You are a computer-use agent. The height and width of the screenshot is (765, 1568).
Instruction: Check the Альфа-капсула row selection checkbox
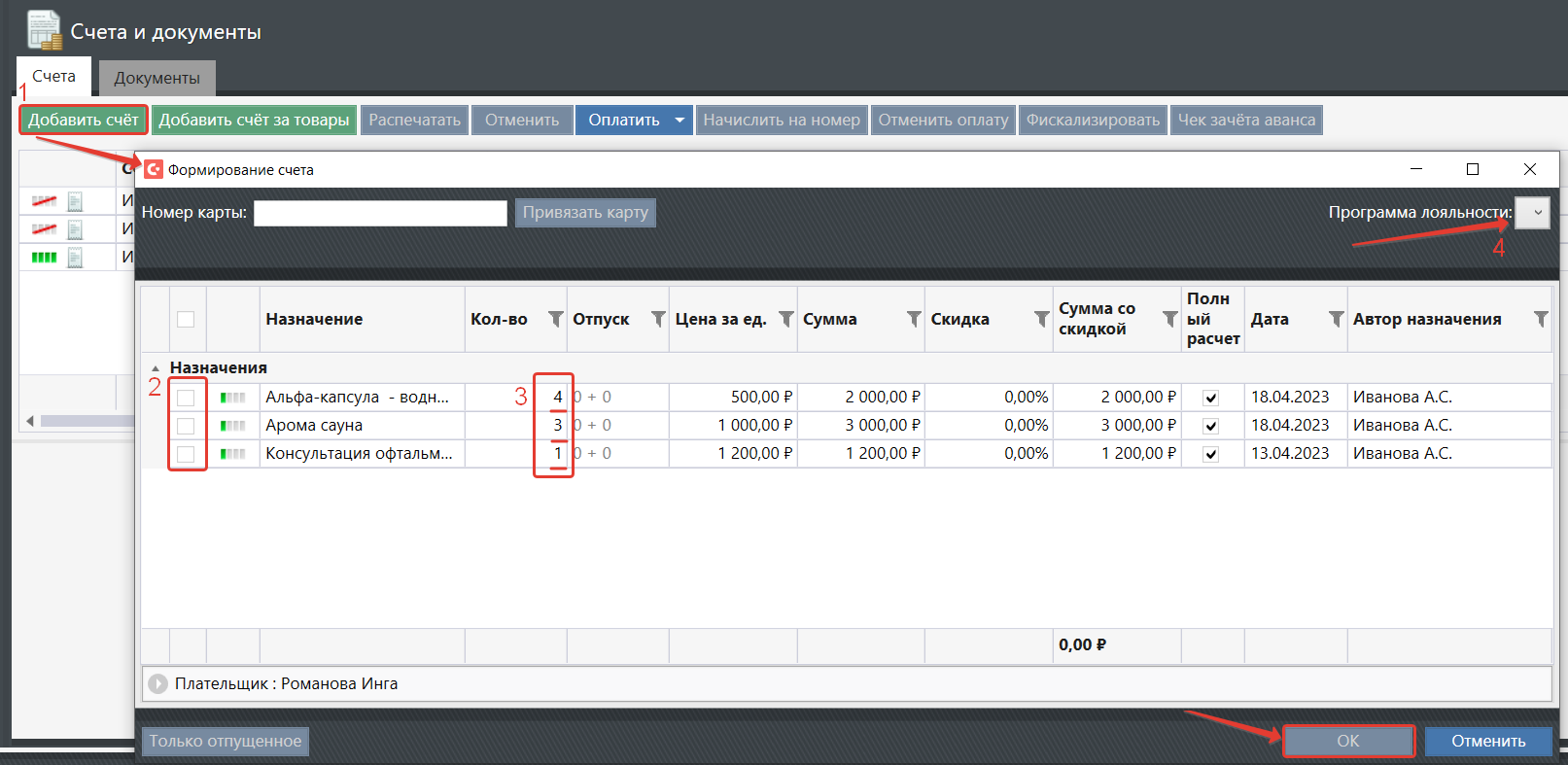coord(186,398)
